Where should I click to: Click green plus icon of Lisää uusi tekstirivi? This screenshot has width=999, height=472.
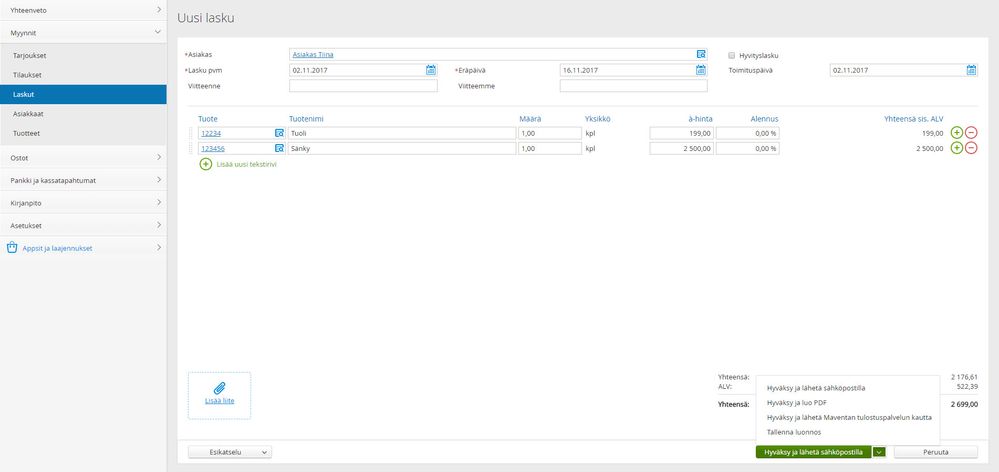(x=206, y=164)
